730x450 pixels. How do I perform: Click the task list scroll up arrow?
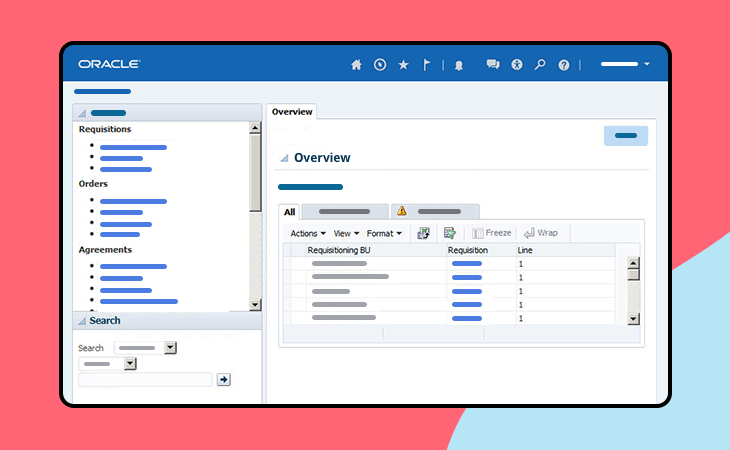(255, 128)
